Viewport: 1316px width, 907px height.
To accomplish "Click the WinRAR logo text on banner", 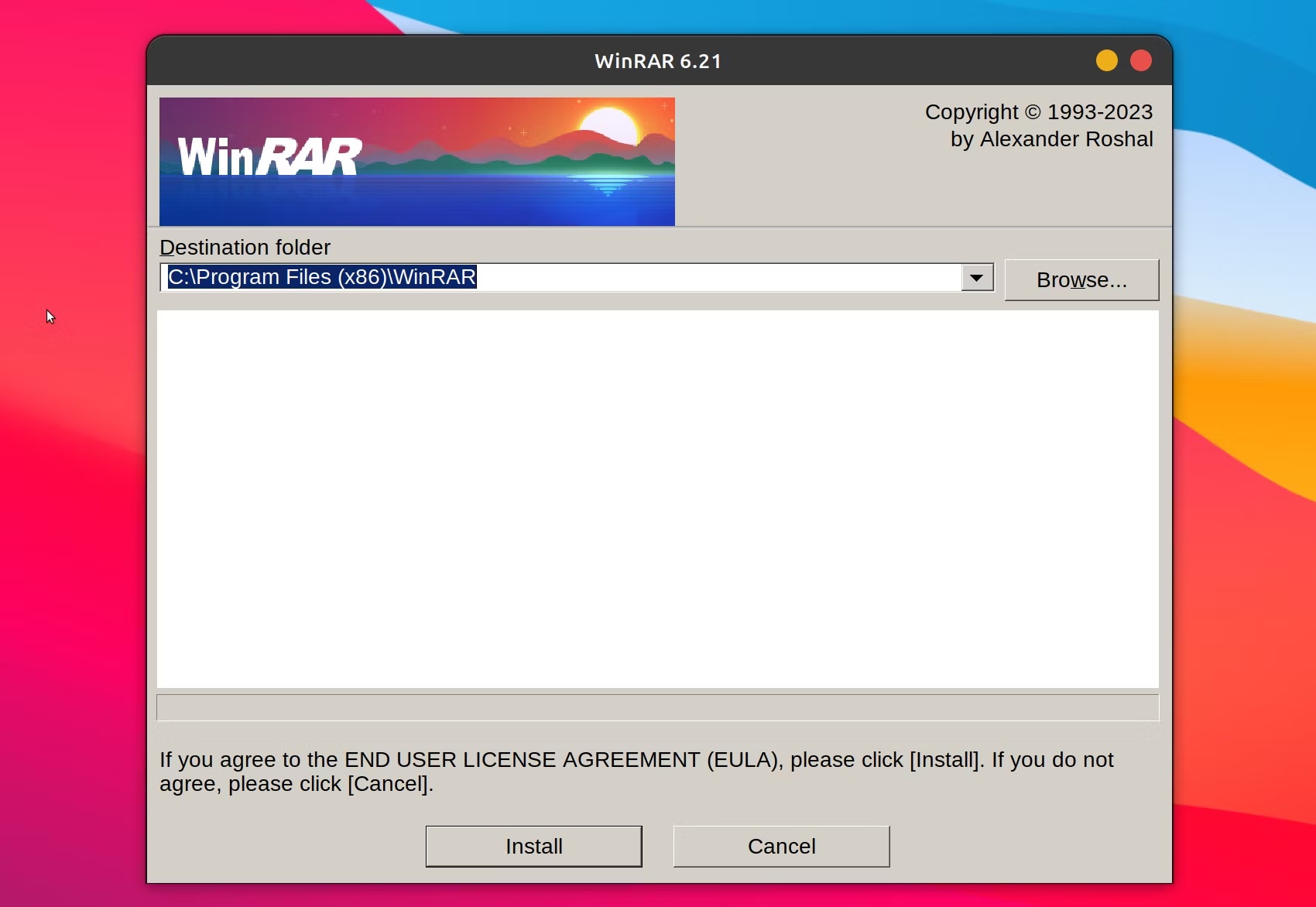I will click(269, 156).
